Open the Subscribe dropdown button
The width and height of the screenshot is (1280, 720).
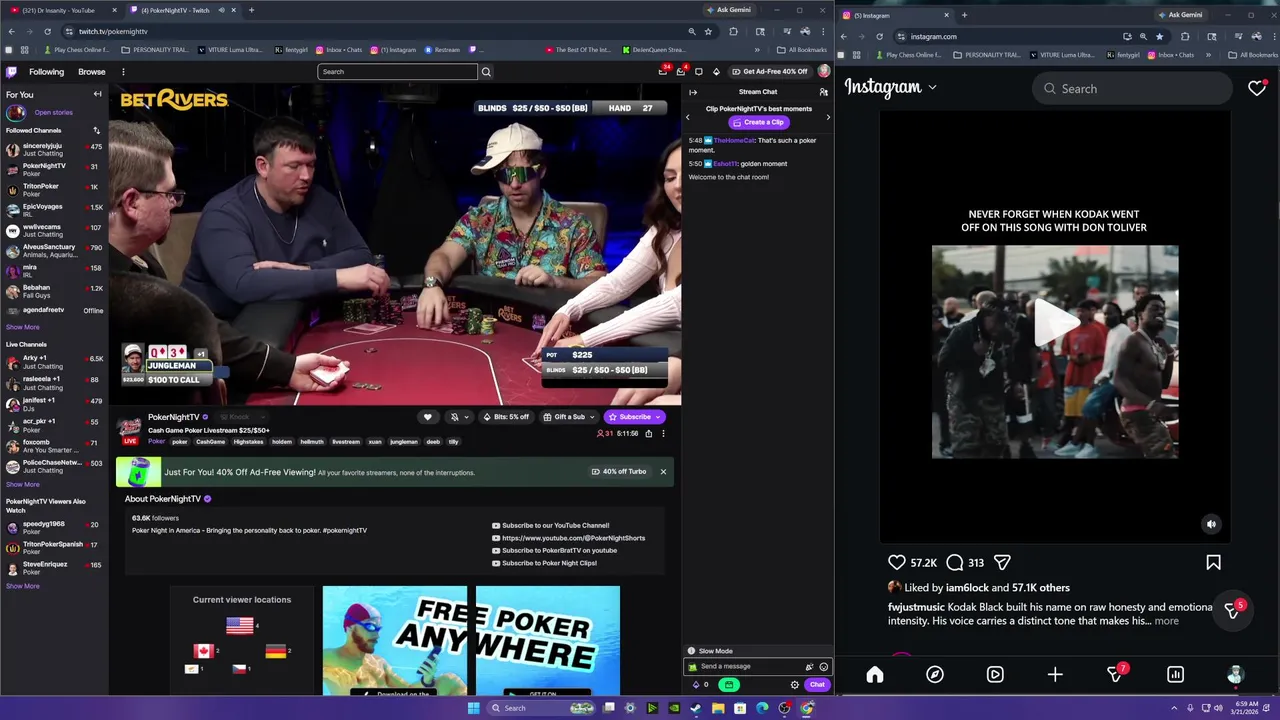pyautogui.click(x=634, y=417)
